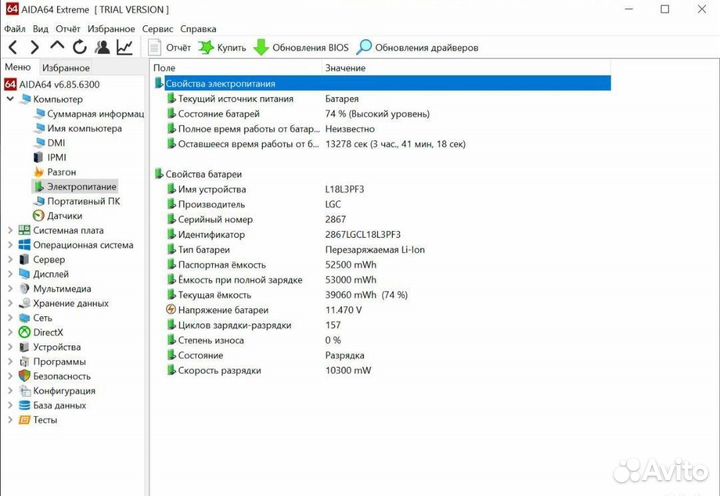Collapse the Компьютер tree node

(x=10, y=99)
